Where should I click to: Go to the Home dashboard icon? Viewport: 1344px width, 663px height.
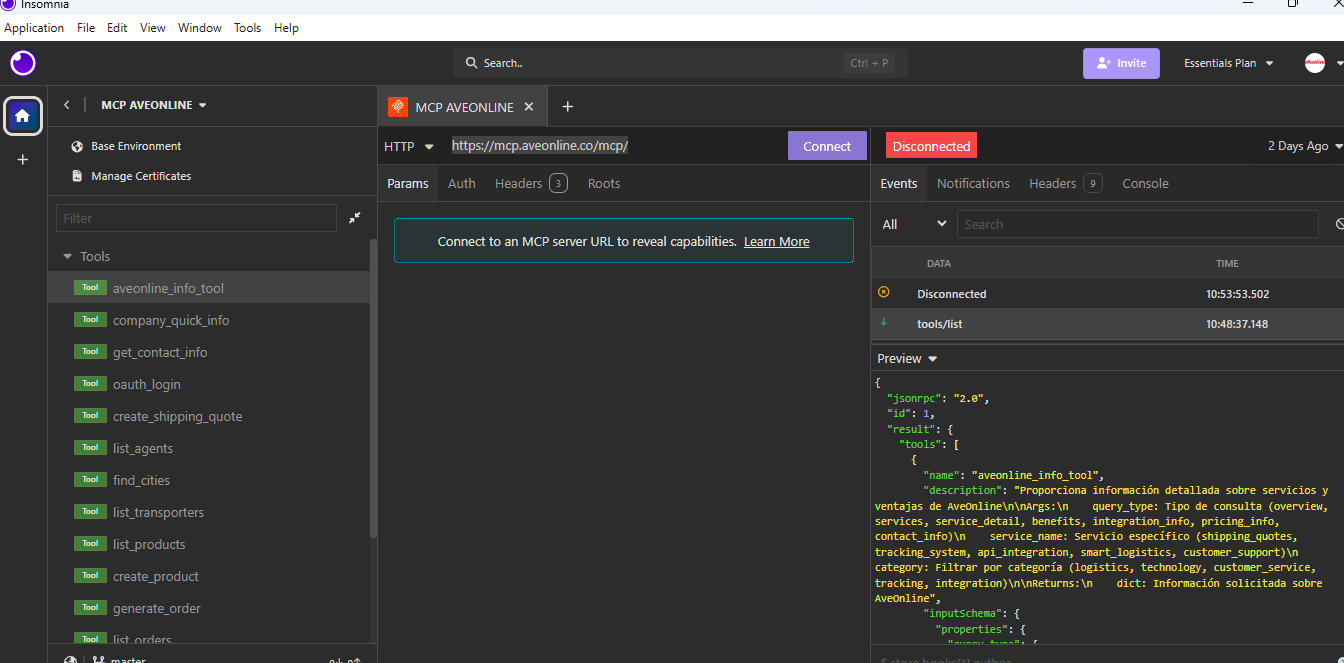click(23, 116)
